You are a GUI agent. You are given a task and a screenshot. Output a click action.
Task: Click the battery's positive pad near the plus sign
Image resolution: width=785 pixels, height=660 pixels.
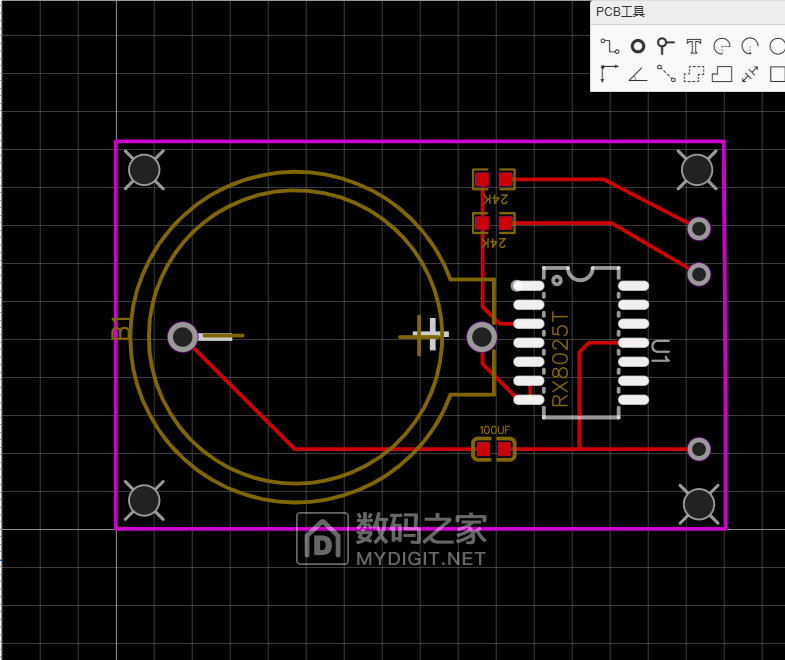[x=482, y=337]
